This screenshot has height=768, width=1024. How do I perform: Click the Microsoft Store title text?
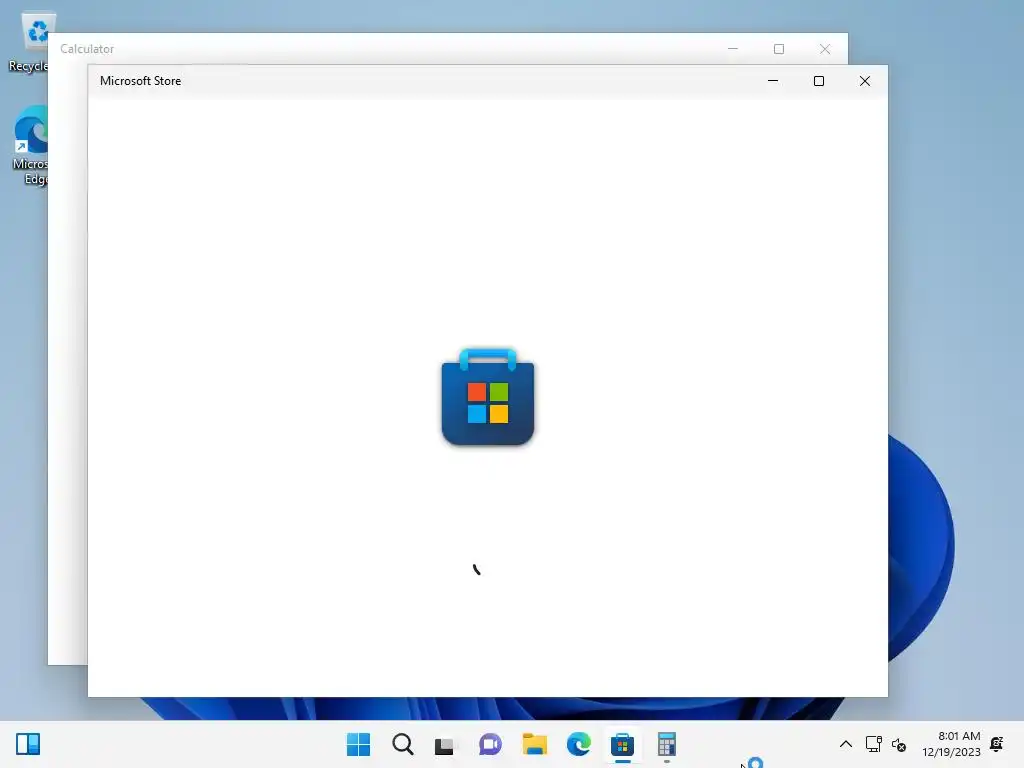tap(140, 81)
